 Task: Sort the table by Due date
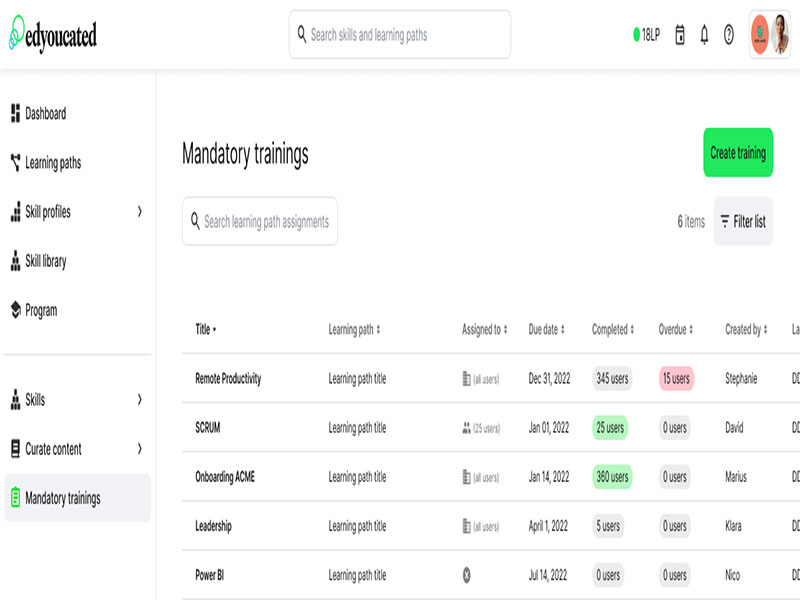tap(546, 329)
